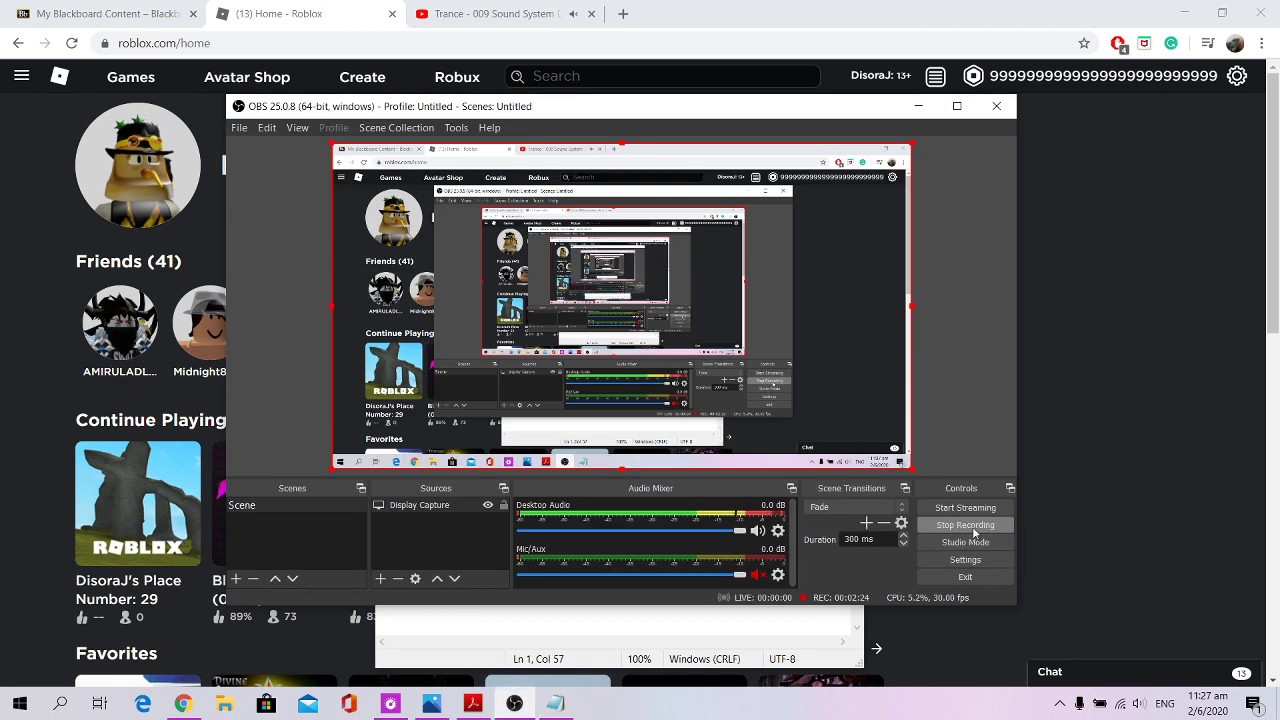Decrease transition duration with down arrow

pos(903,543)
